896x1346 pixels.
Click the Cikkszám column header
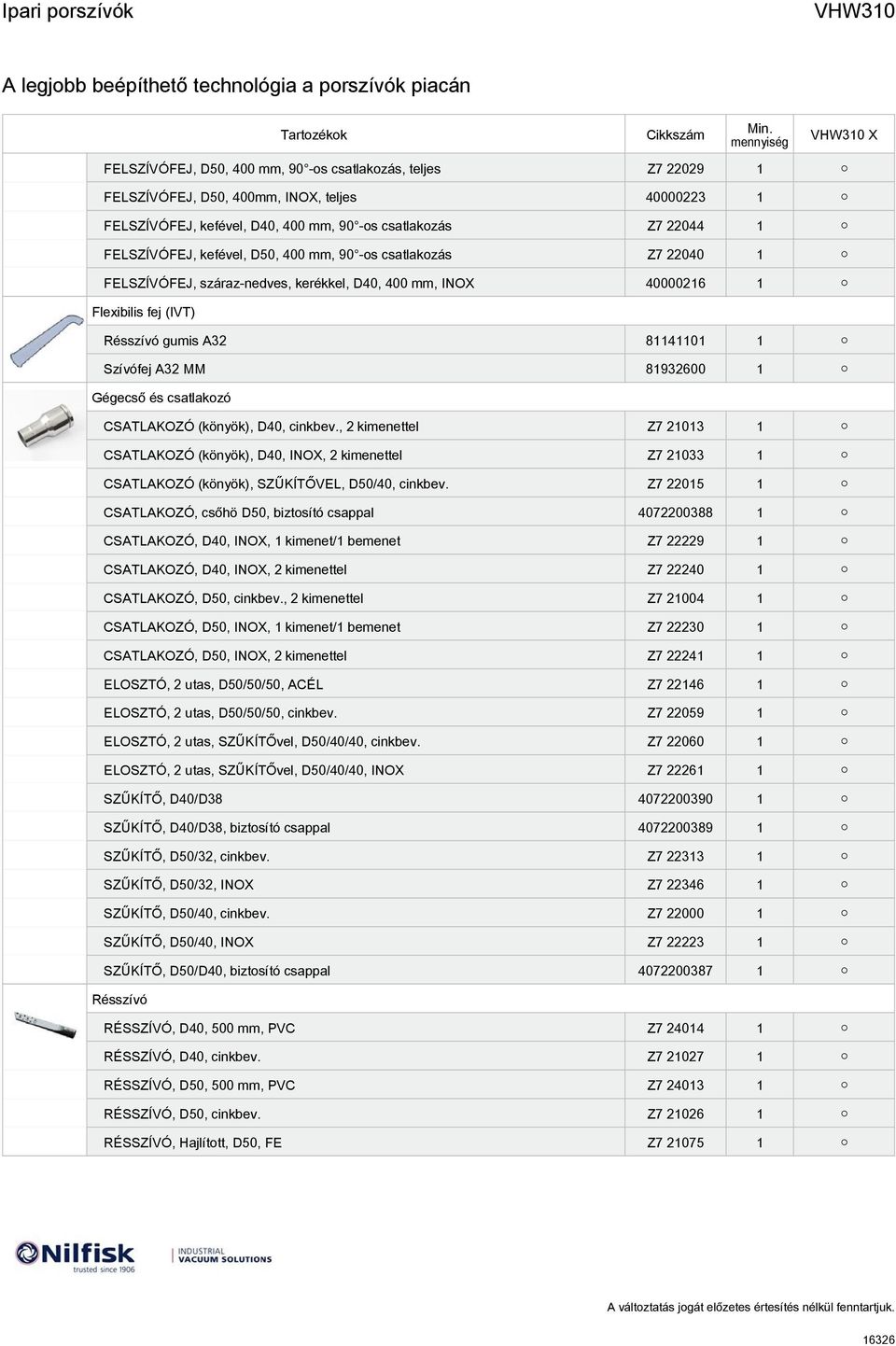pyautogui.click(x=676, y=134)
